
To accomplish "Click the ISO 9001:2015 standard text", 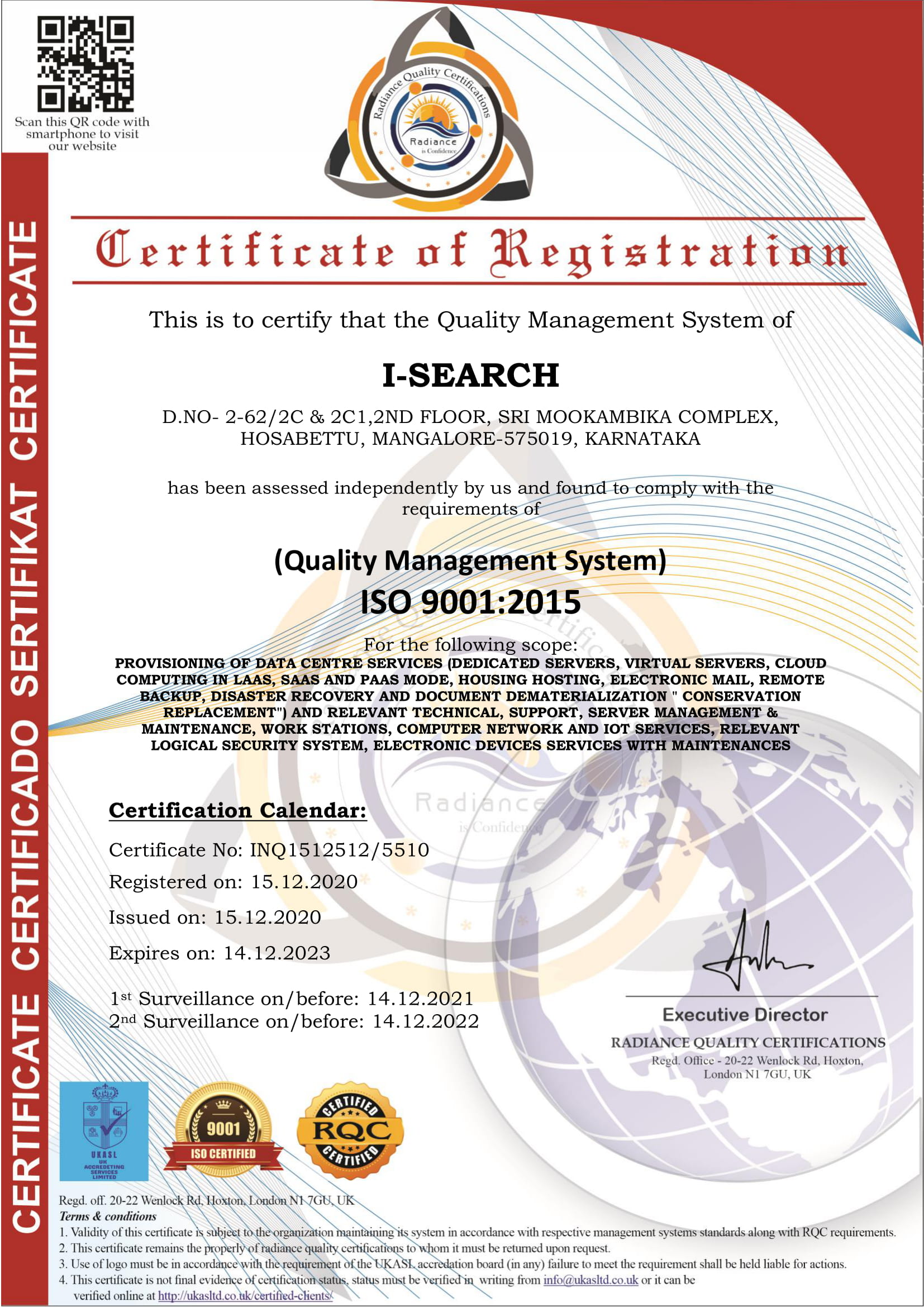I will coord(470,602).
